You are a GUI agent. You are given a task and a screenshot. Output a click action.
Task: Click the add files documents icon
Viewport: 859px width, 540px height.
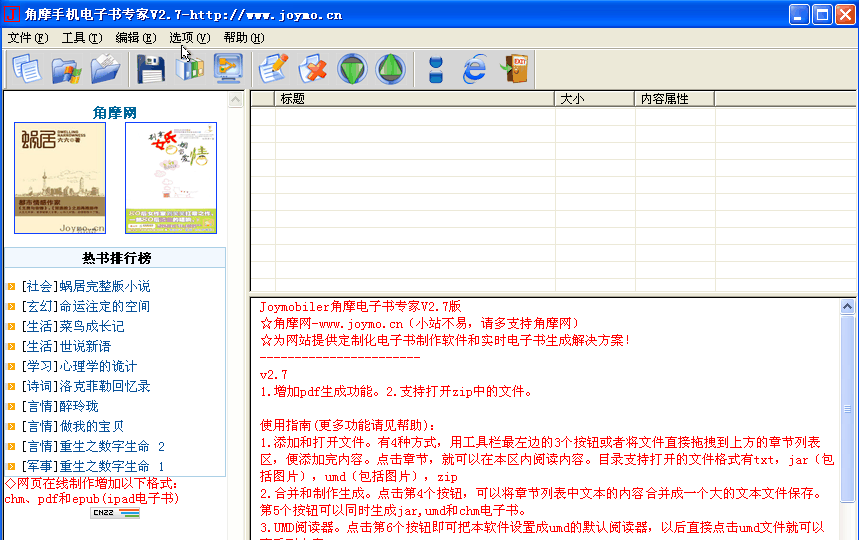(27, 70)
